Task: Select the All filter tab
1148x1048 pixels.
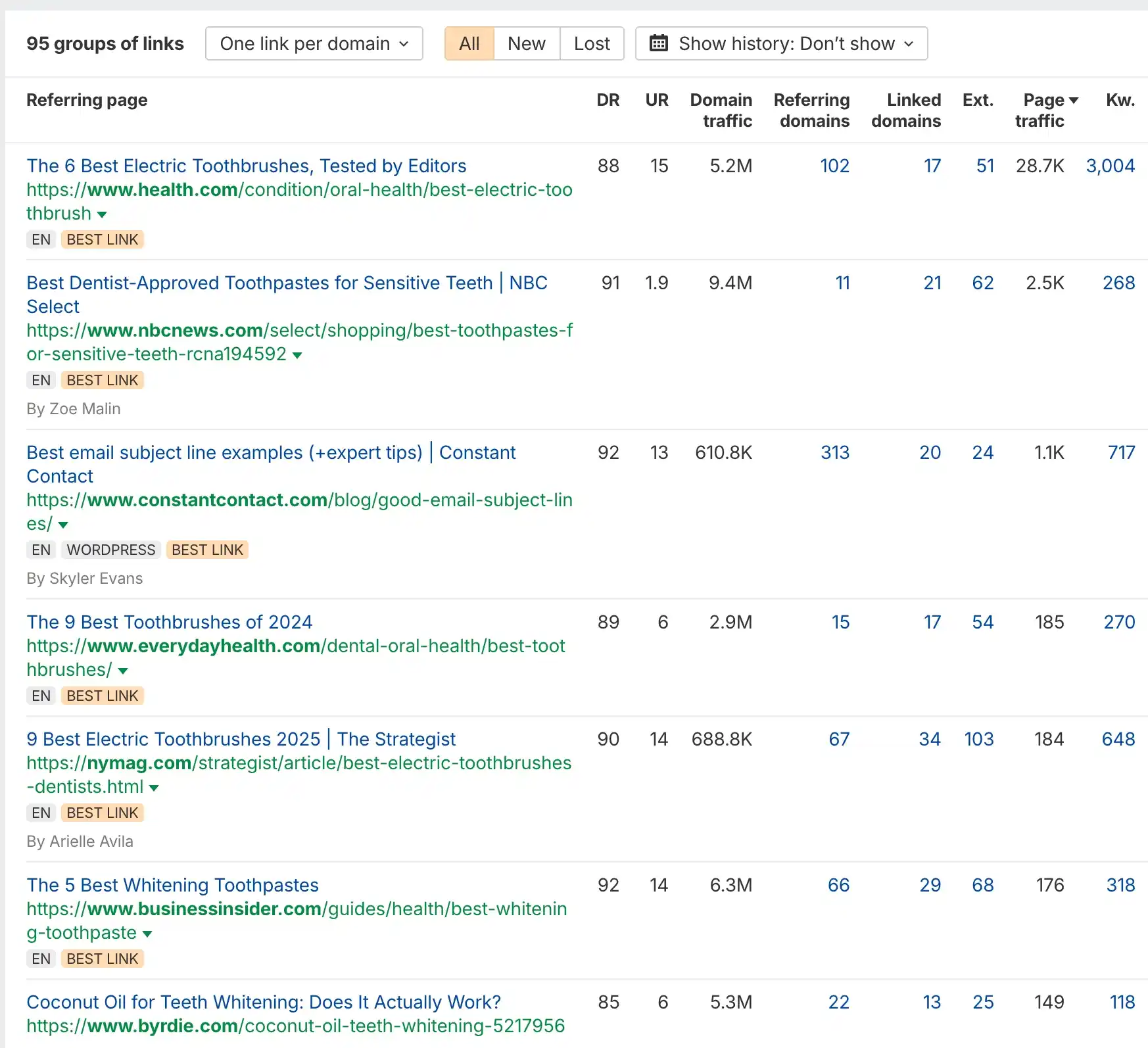Action: [x=469, y=43]
